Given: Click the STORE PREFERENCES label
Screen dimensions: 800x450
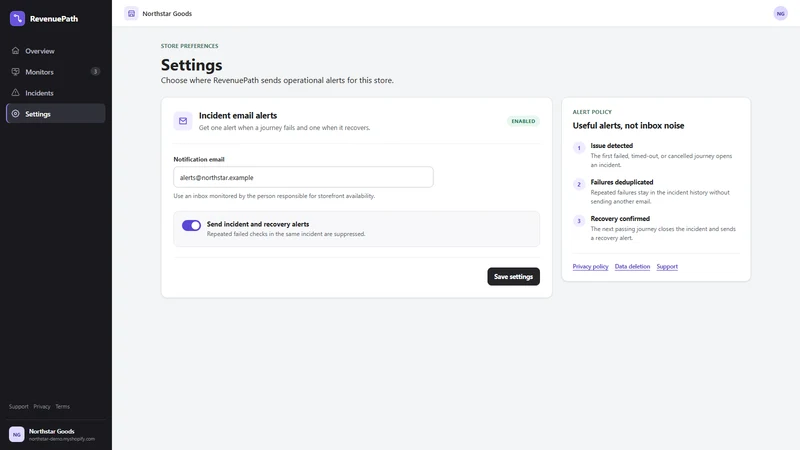Looking at the screenshot, I should click(189, 46).
